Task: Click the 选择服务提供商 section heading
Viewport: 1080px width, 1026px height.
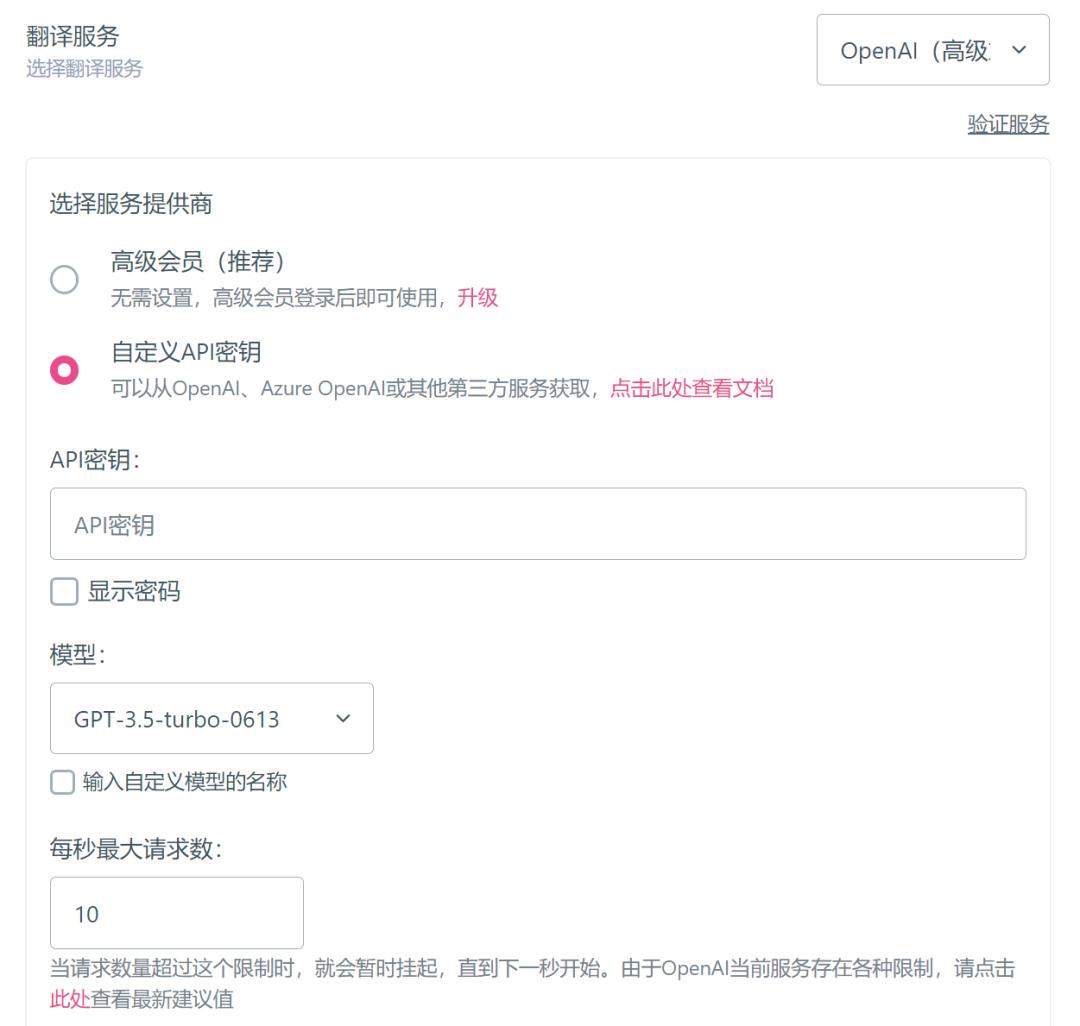Action: (131, 205)
